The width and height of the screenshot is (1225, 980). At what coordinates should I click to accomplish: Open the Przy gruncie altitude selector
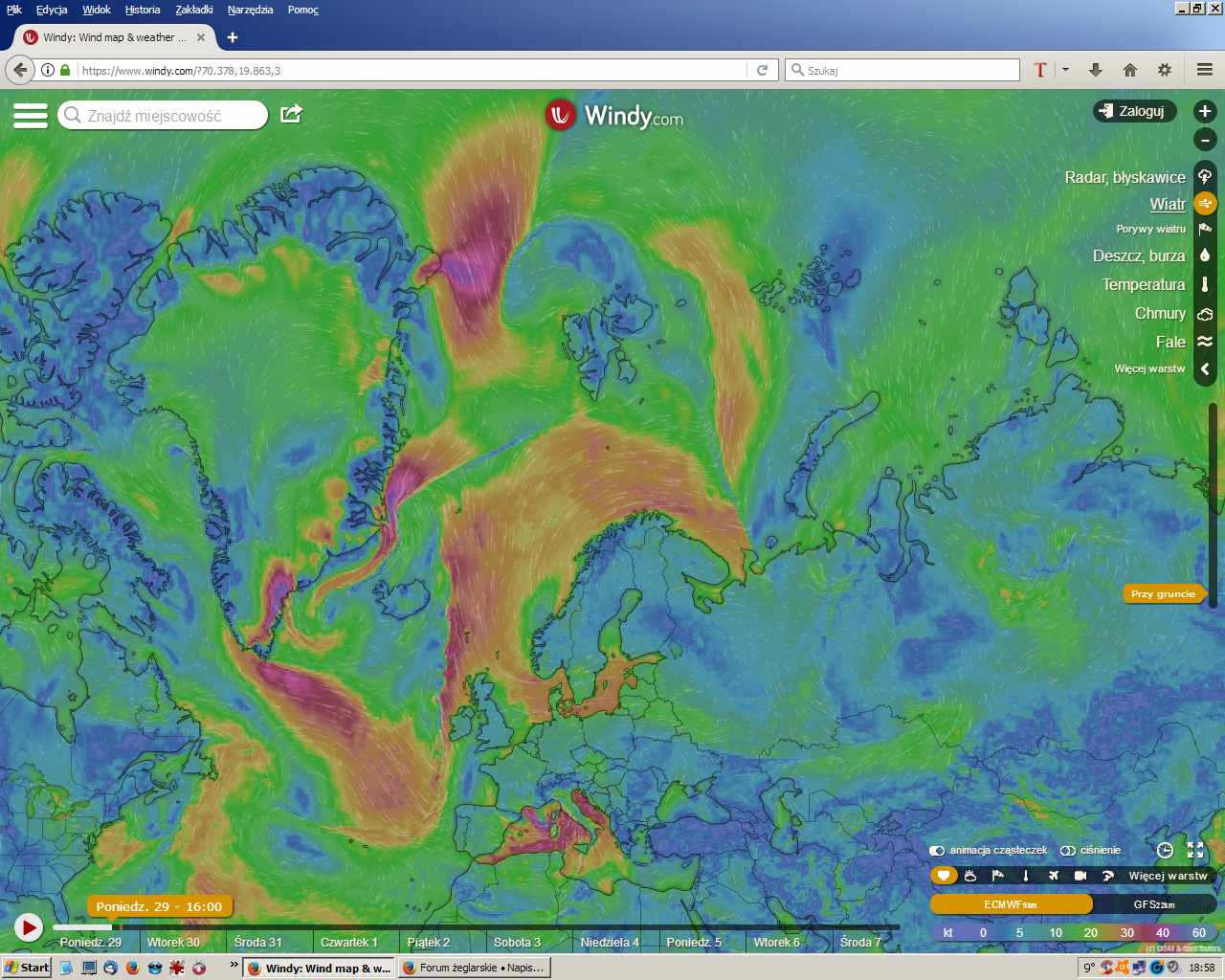pos(1163,594)
